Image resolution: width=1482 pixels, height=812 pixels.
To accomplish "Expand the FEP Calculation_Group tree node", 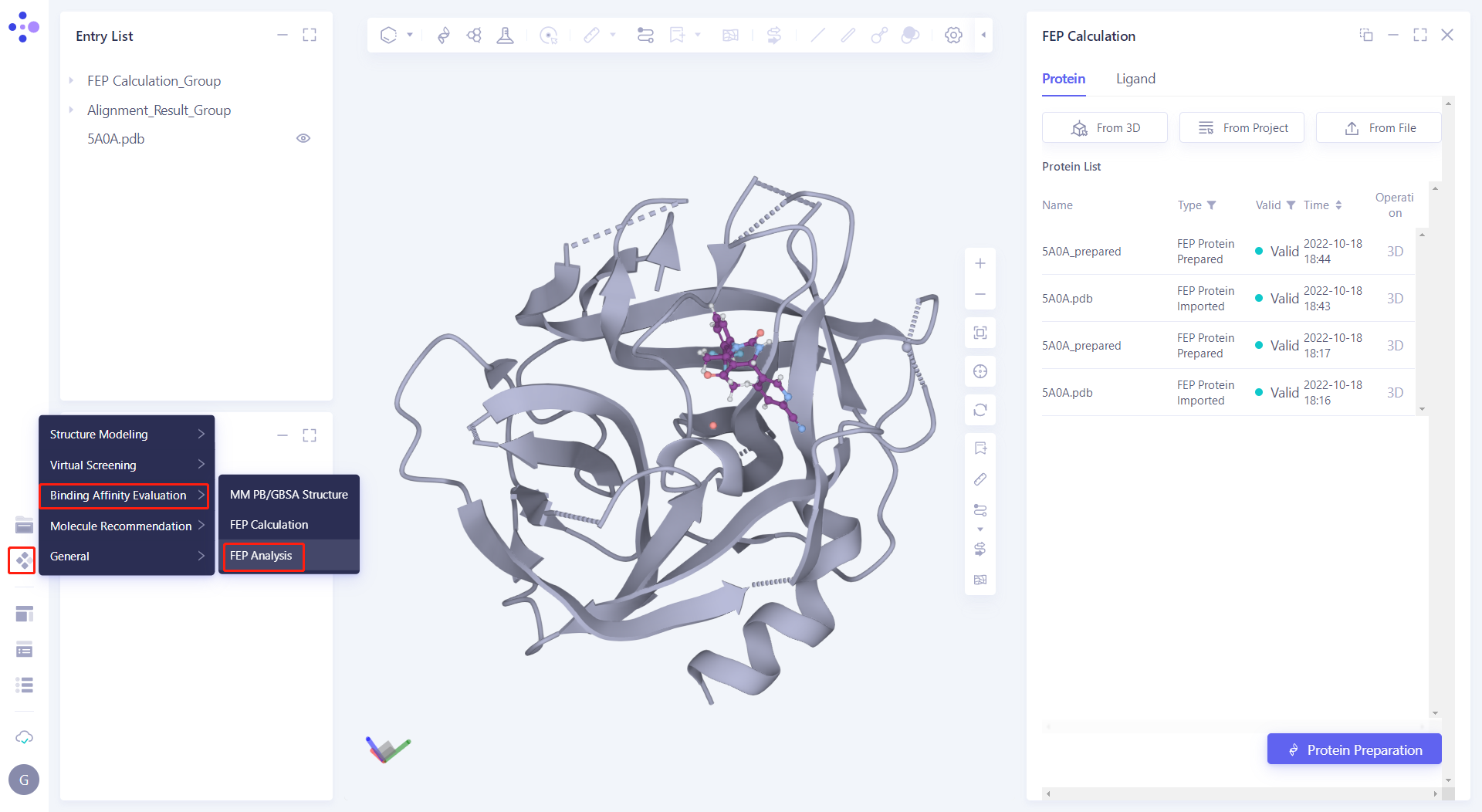I will pyautogui.click(x=71, y=81).
